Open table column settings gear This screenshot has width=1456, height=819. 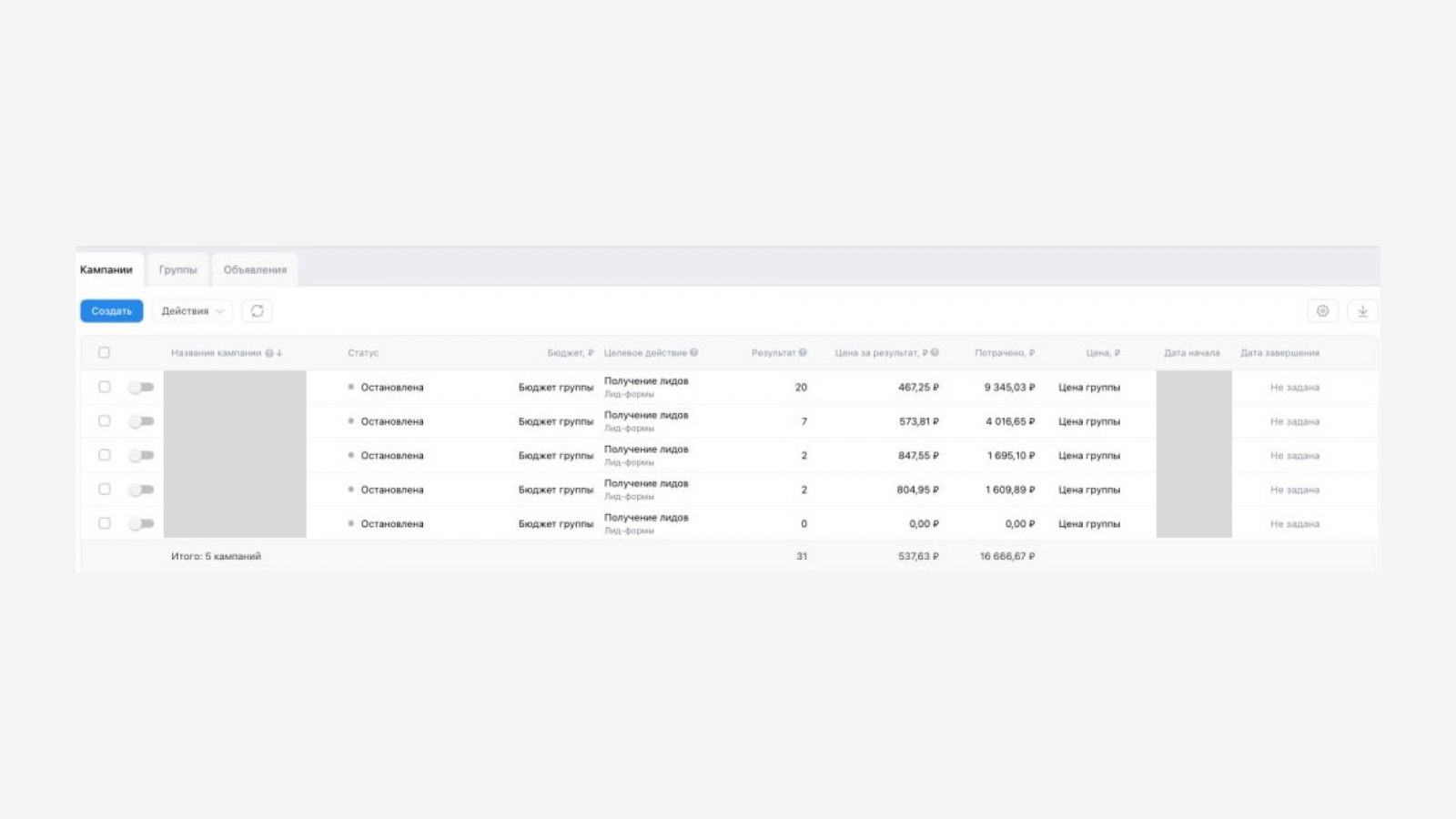click(x=1323, y=311)
